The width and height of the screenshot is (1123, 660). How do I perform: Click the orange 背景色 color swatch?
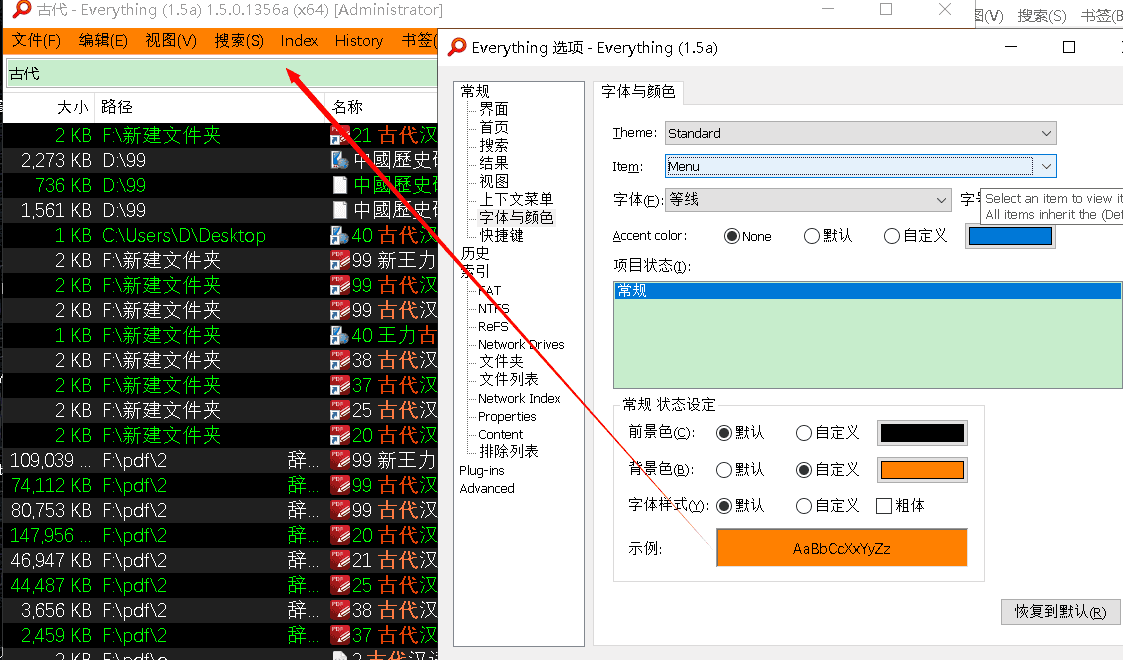[x=921, y=469]
